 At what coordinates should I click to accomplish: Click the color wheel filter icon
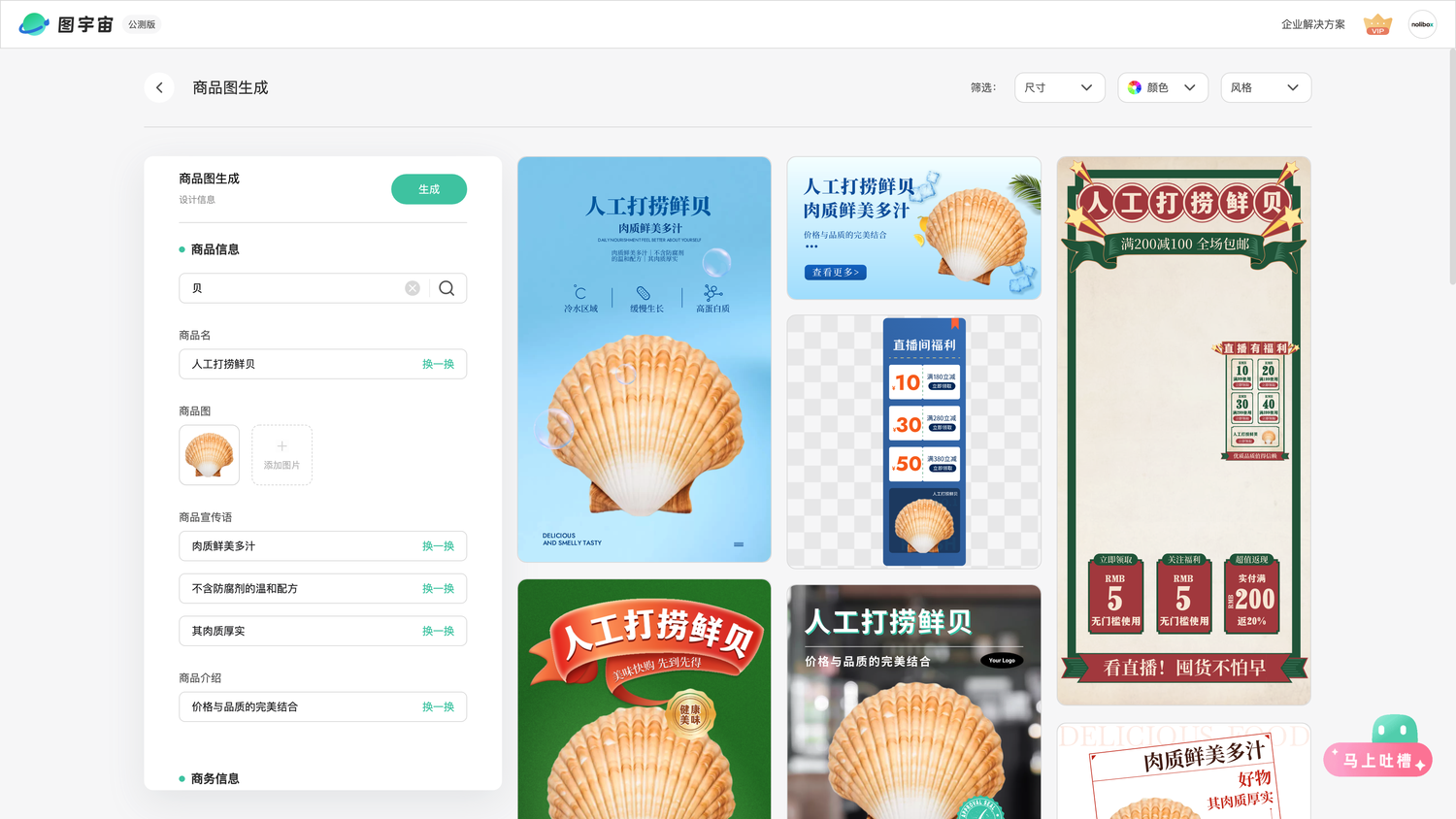pos(1135,87)
